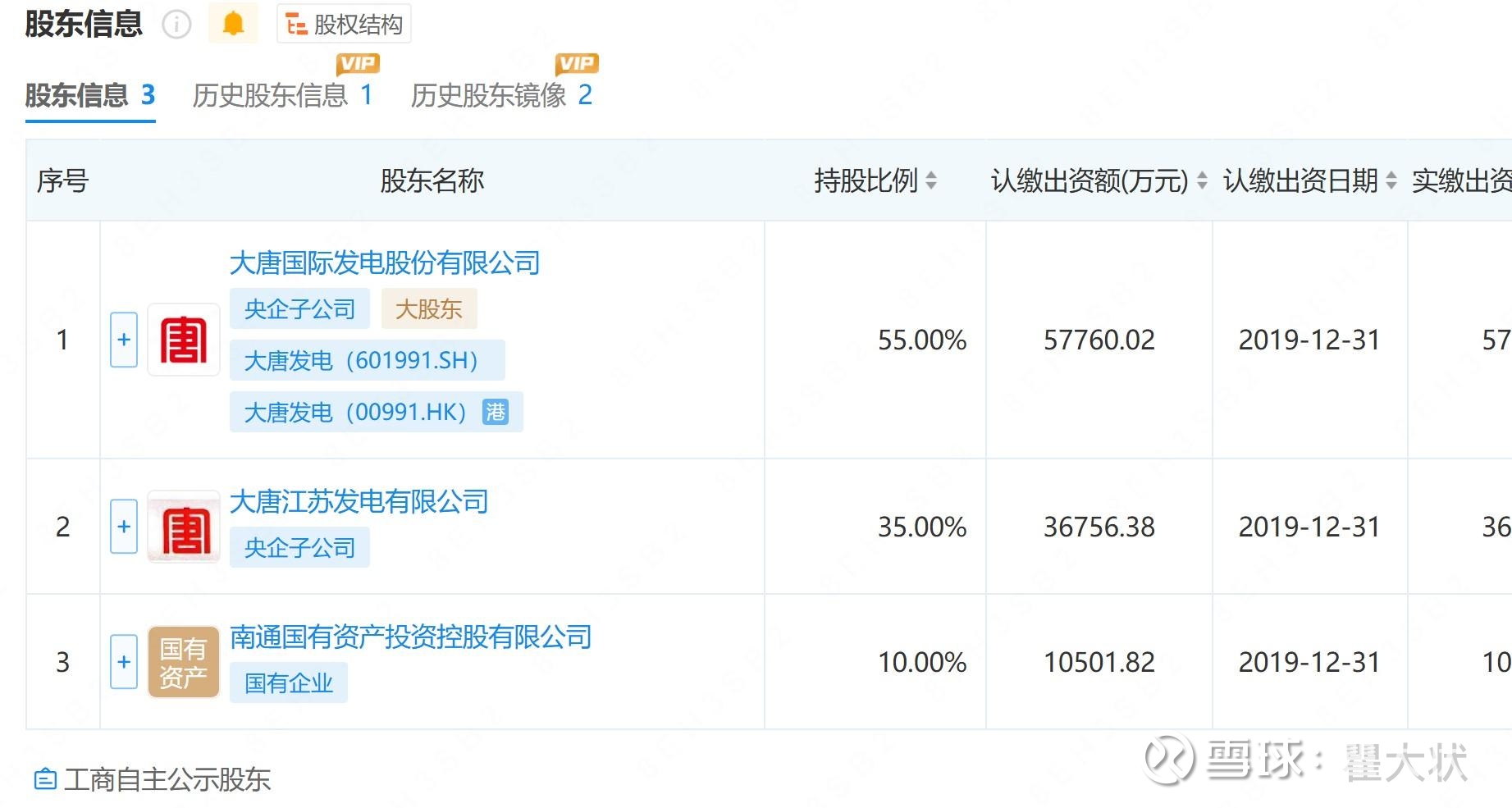Expand row 2 with the plus button

point(124,527)
